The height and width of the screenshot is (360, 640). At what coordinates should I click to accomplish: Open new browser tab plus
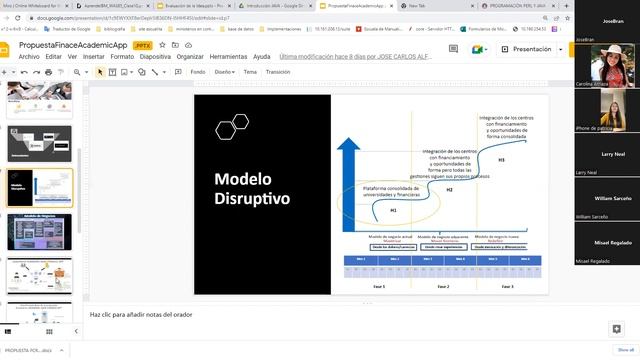(x=566, y=6)
